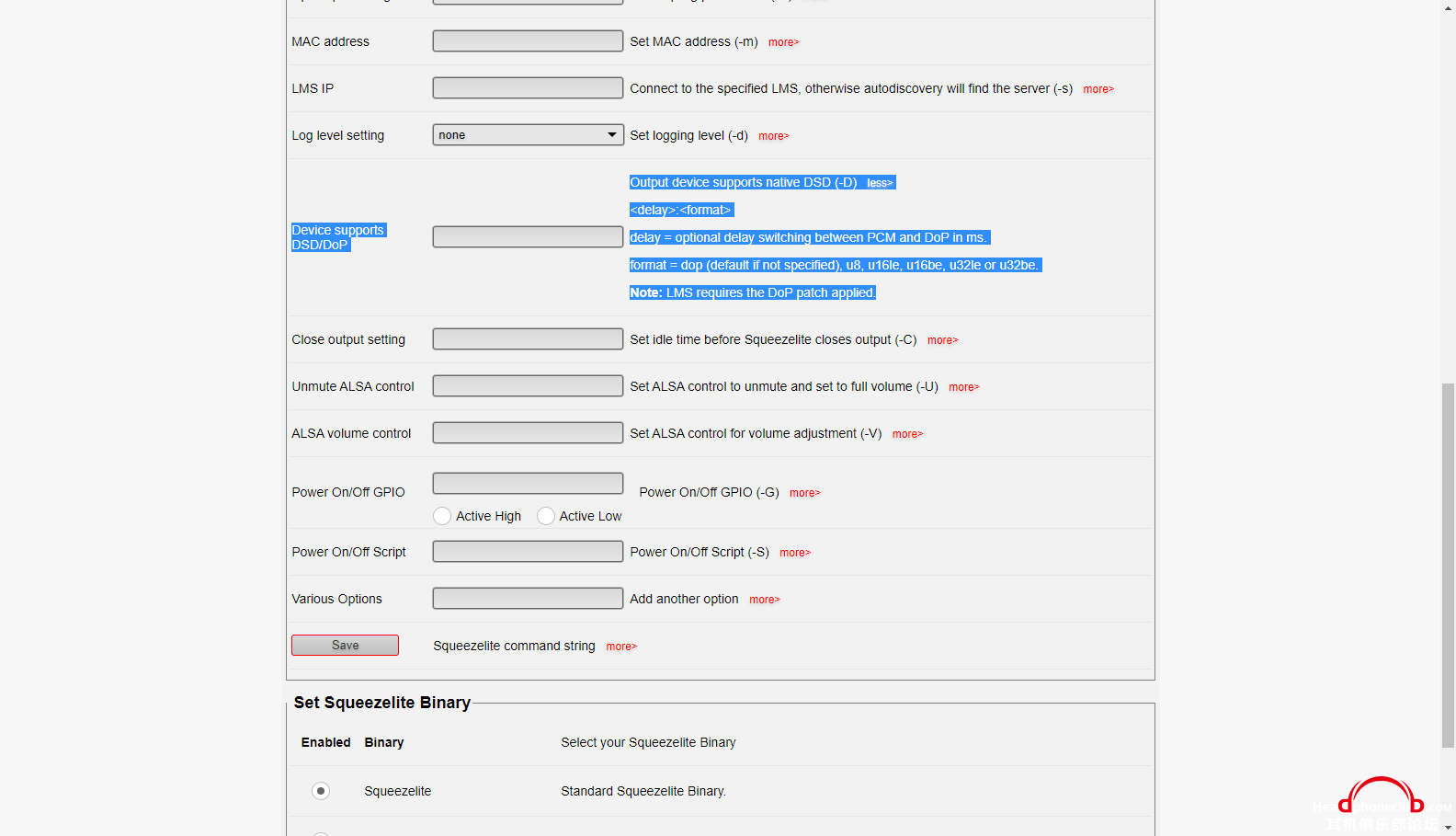
Task: Open the Log level setting dropdown
Action: tap(528, 135)
